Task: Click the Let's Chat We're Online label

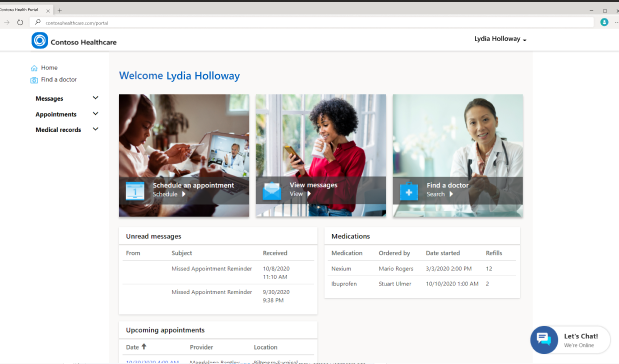Action: (x=581, y=340)
